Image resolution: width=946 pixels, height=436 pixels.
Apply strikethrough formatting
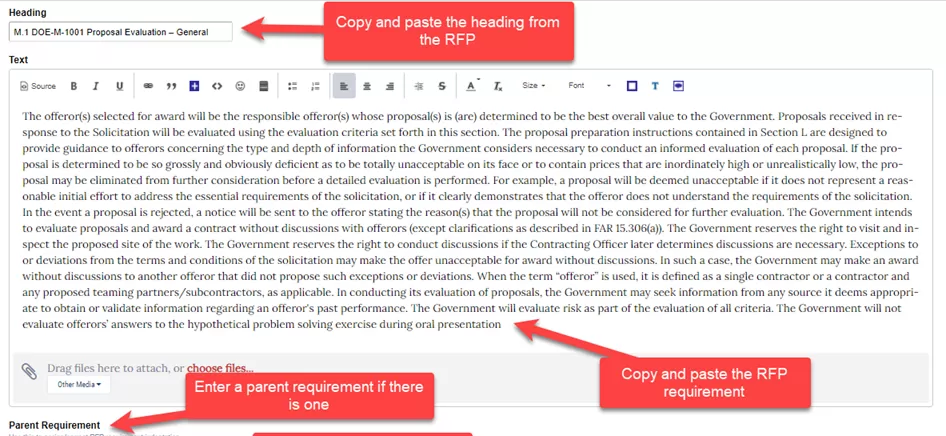[x=441, y=86]
